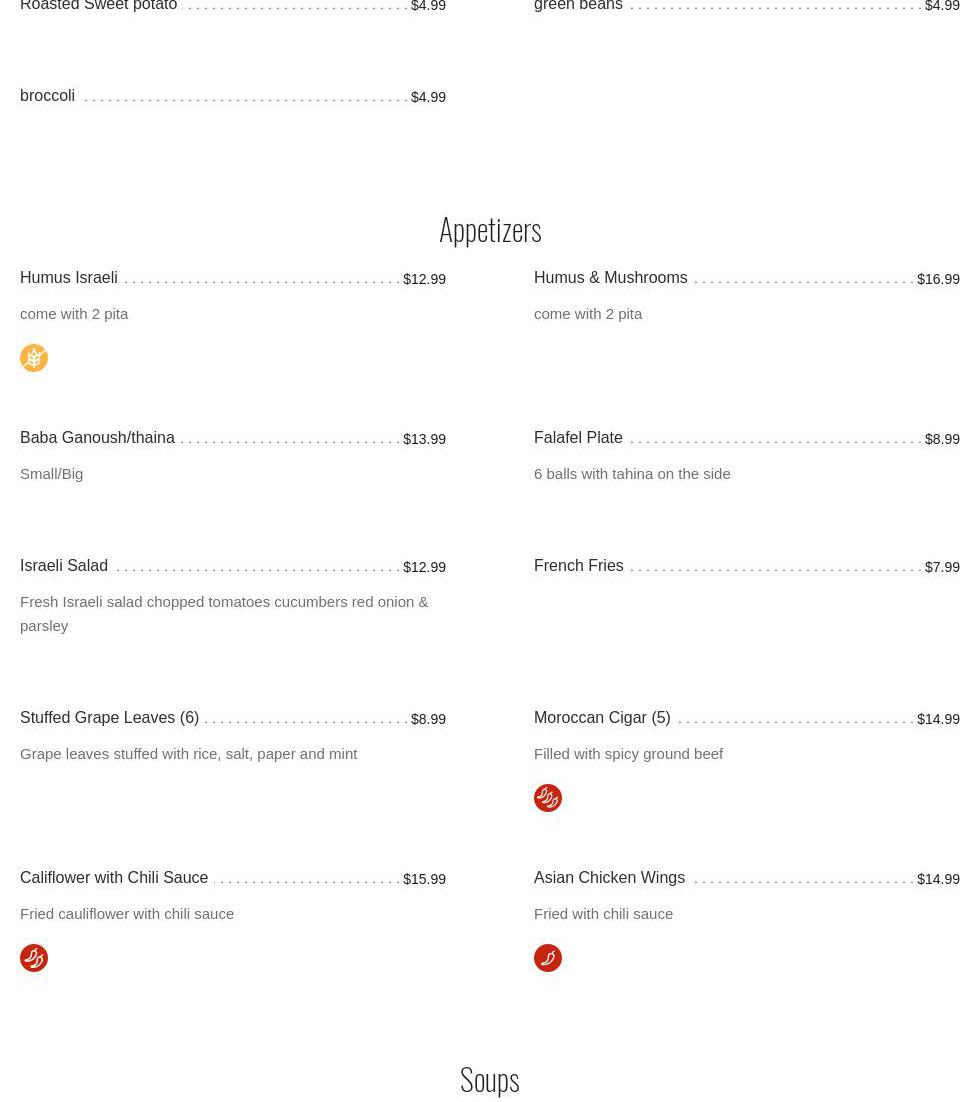Click the Israeli Salad item title
This screenshot has height=1102, width=965.
click(64, 566)
